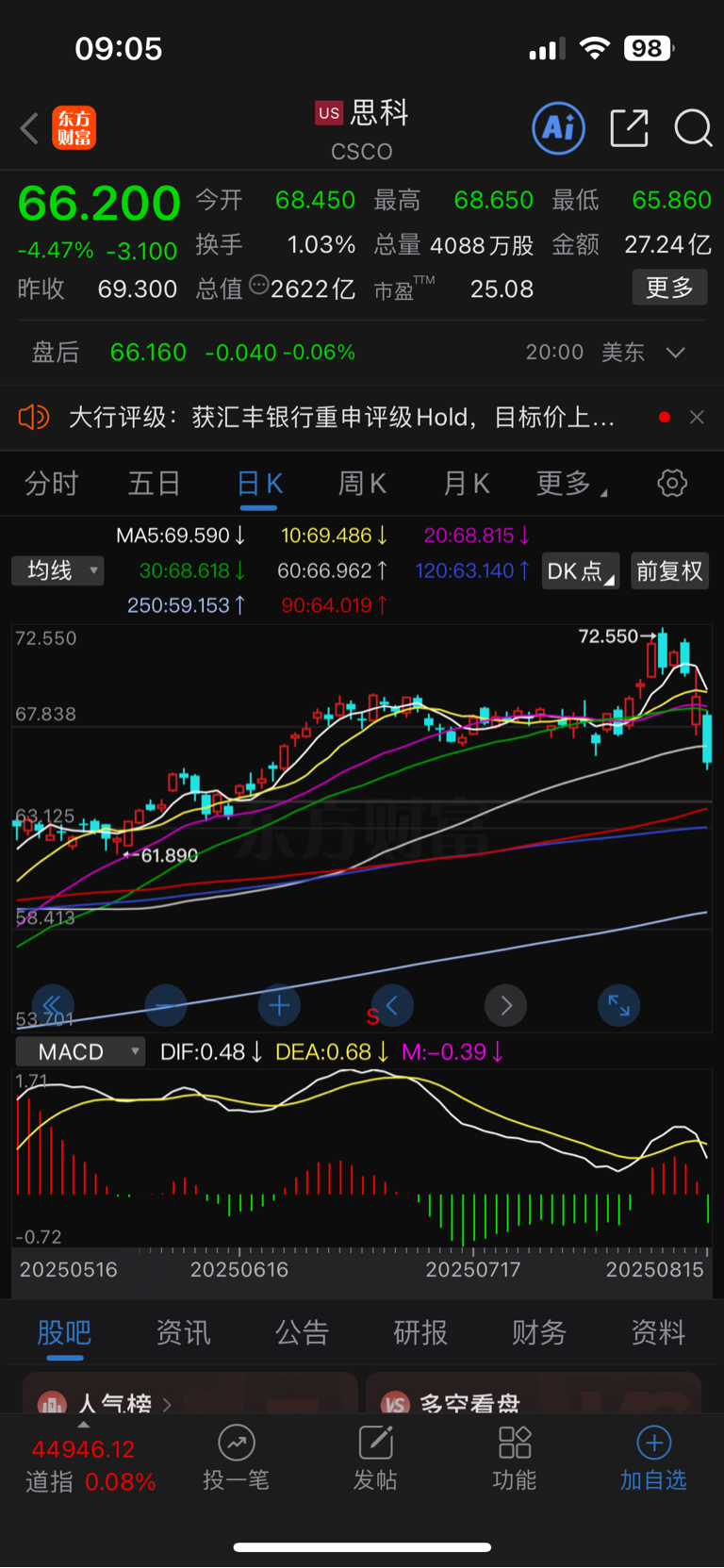Open the 资料 tab
Viewport: 724px width, 1568px height.
658,1332
